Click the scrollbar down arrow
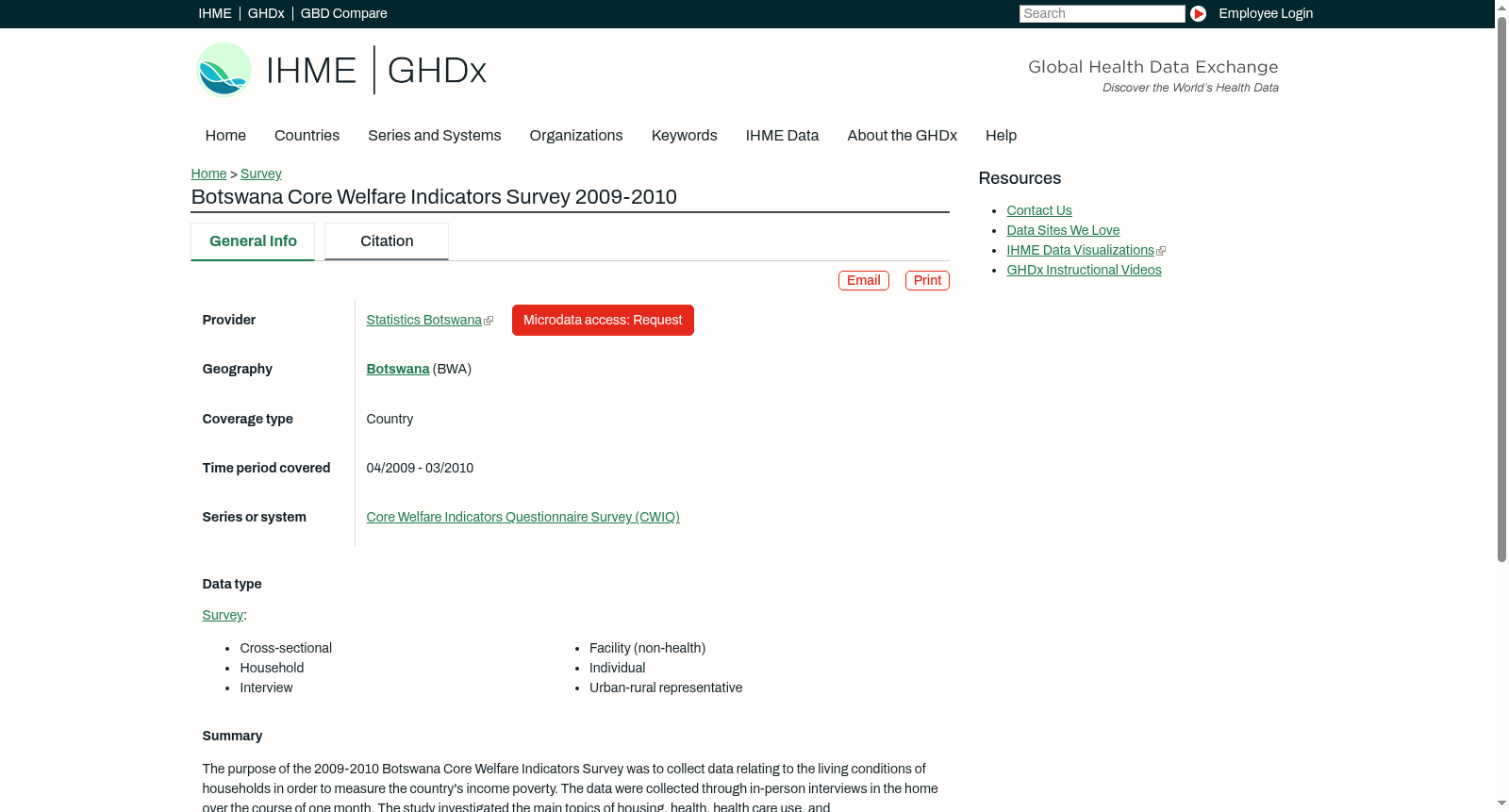This screenshot has height=812, width=1509. tap(1501, 804)
